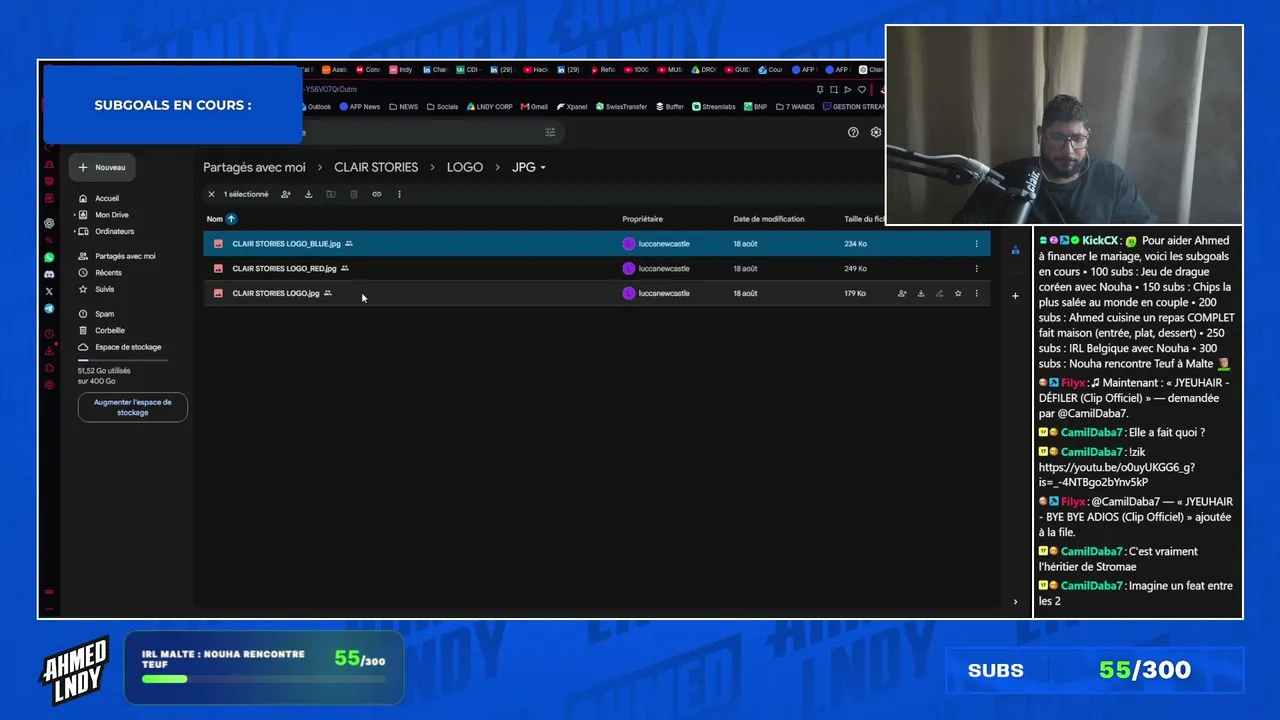Image resolution: width=1280 pixels, height=720 pixels.
Task: Click the Drive side panel plus icon
Action: click(x=1015, y=295)
